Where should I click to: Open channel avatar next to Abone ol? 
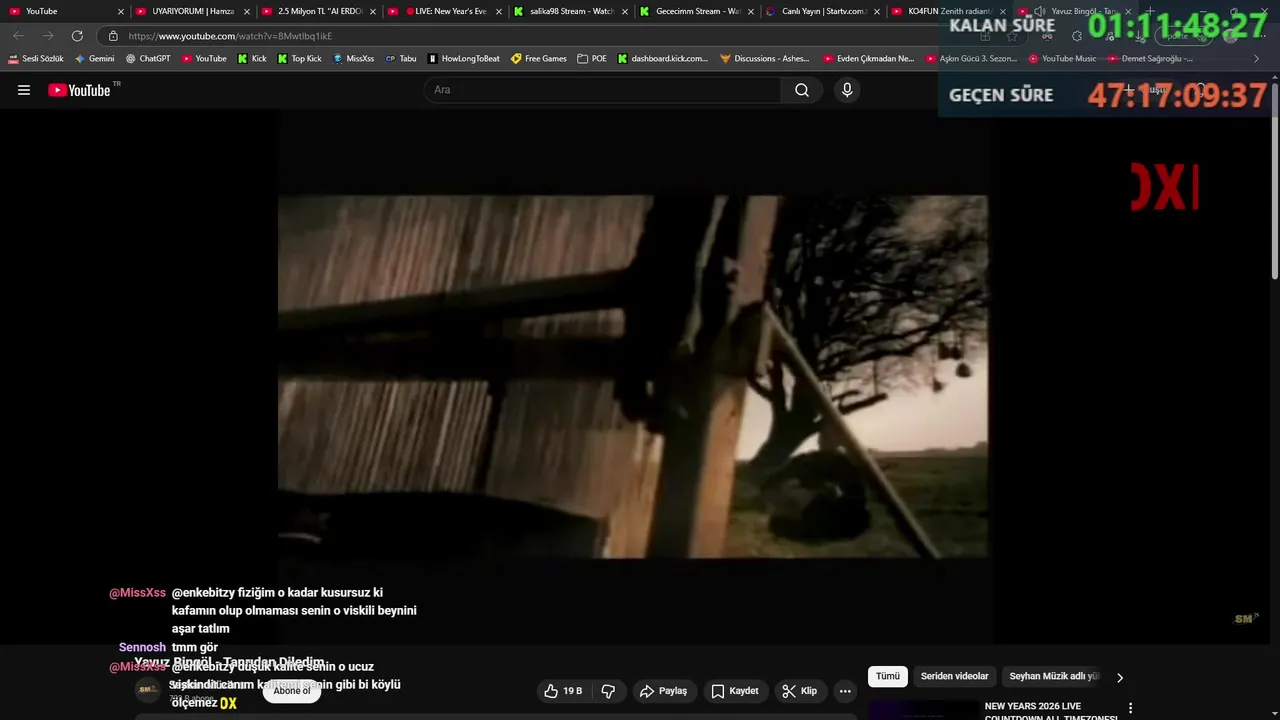click(x=148, y=690)
